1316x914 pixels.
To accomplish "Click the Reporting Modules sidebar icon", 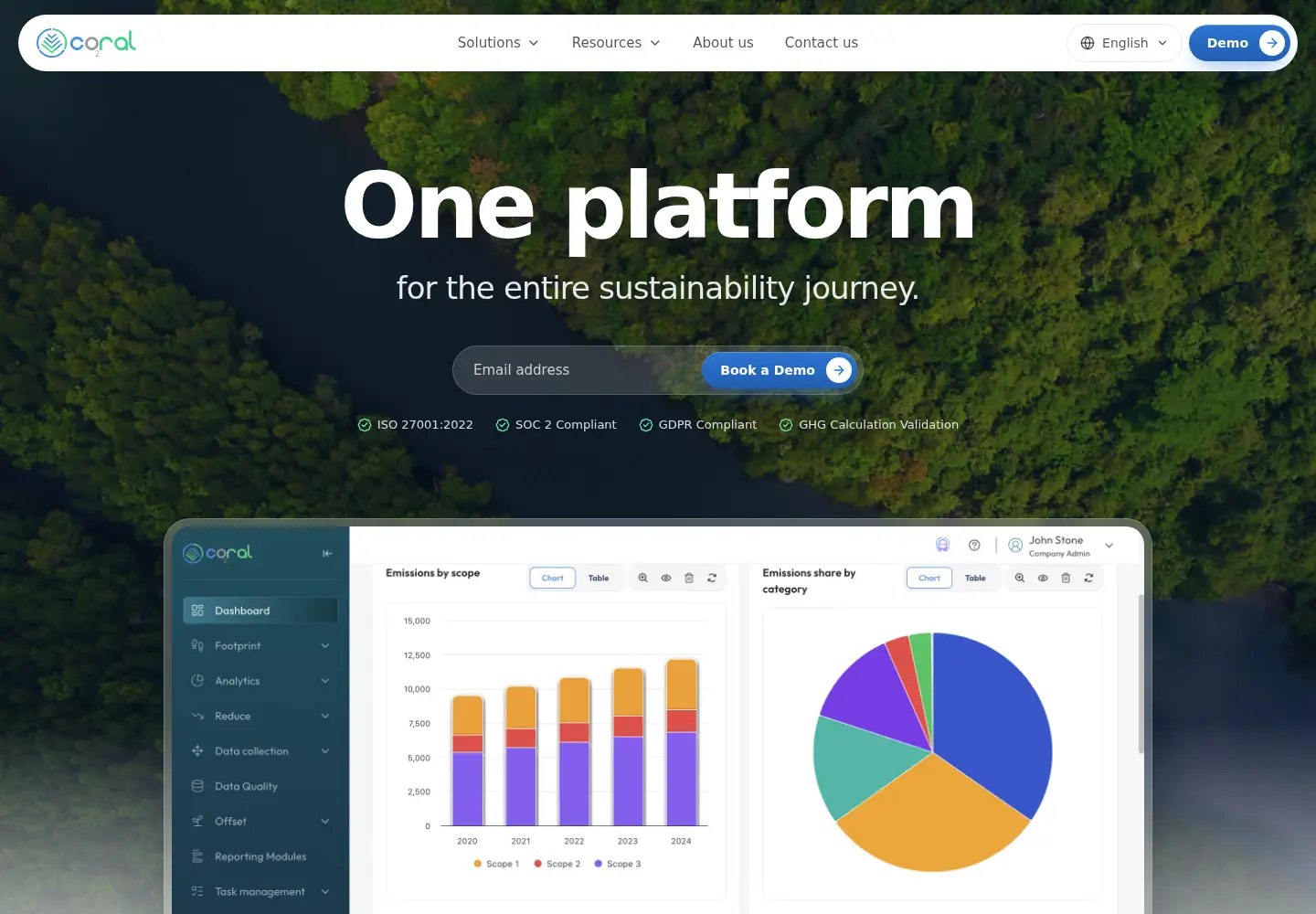I will (x=197, y=856).
